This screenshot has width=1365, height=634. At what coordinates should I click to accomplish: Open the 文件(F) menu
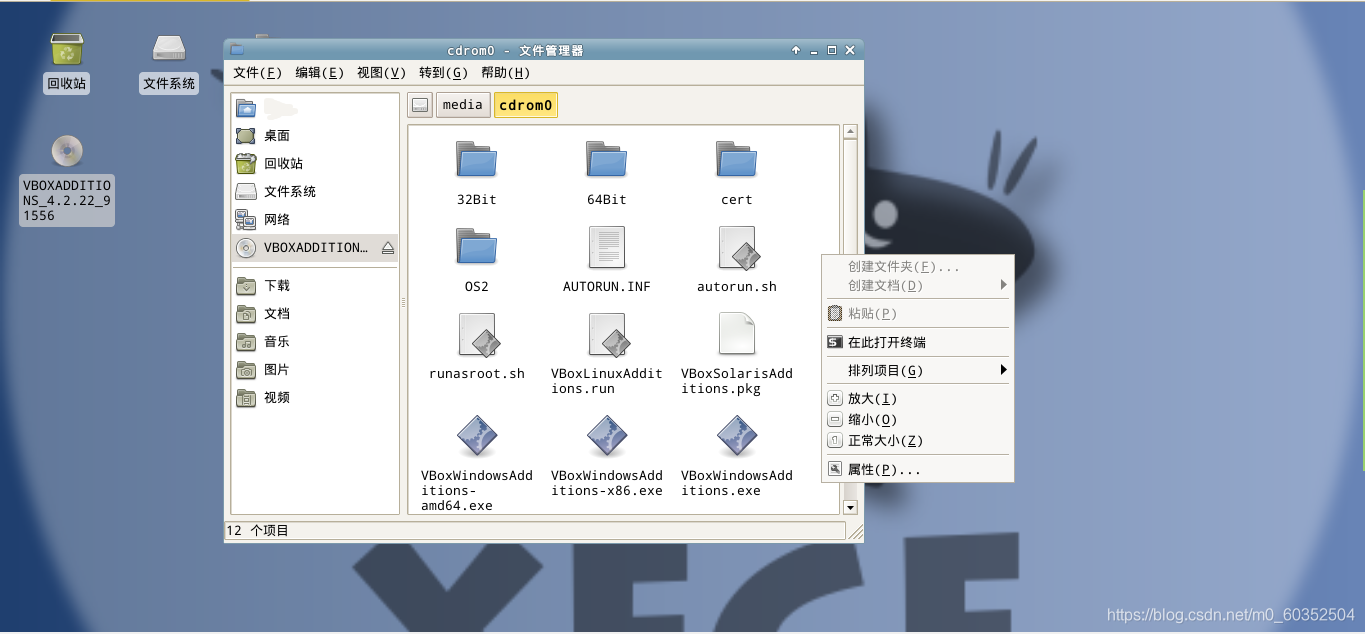point(258,73)
